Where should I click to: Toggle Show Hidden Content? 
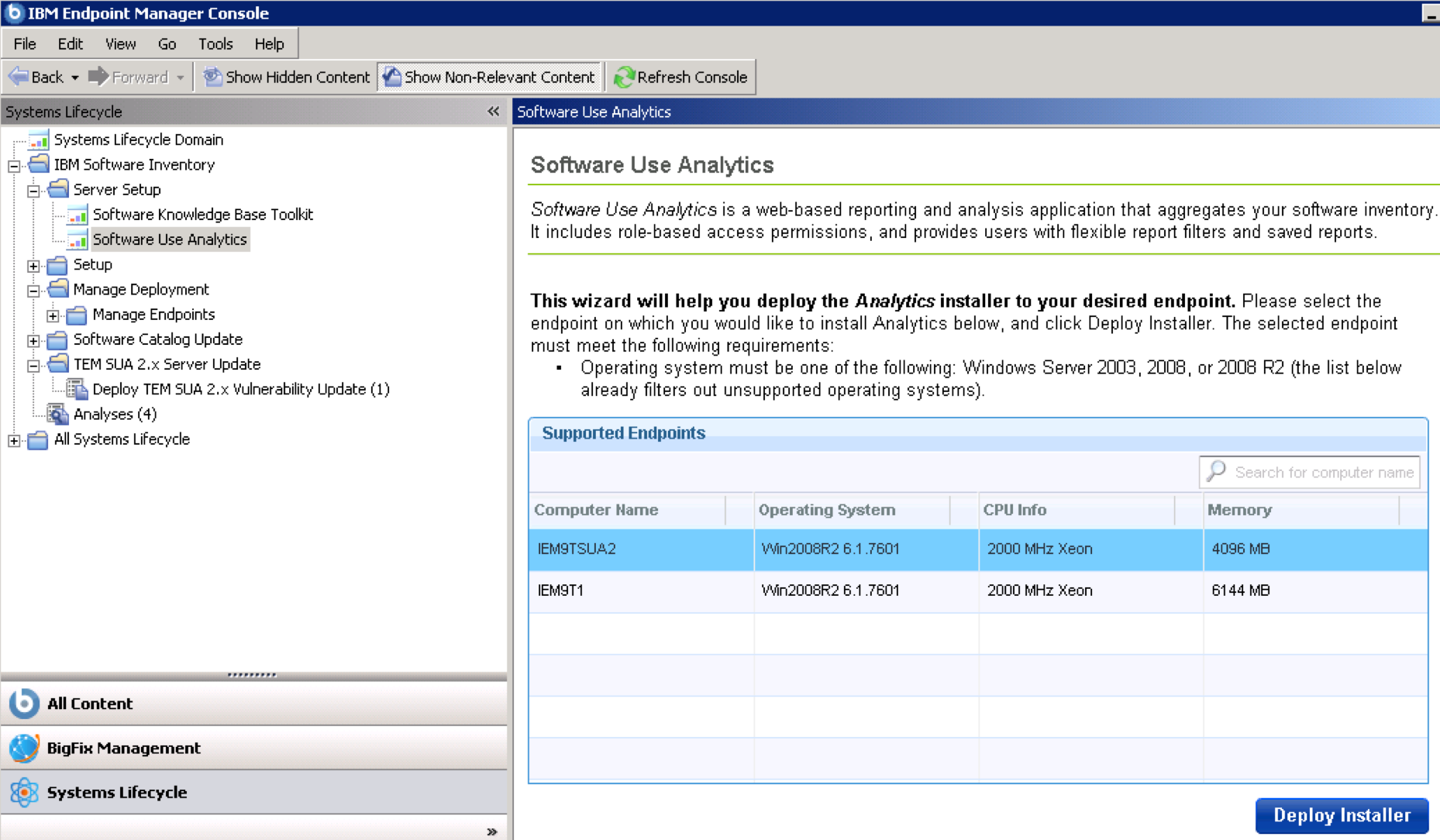click(x=286, y=77)
